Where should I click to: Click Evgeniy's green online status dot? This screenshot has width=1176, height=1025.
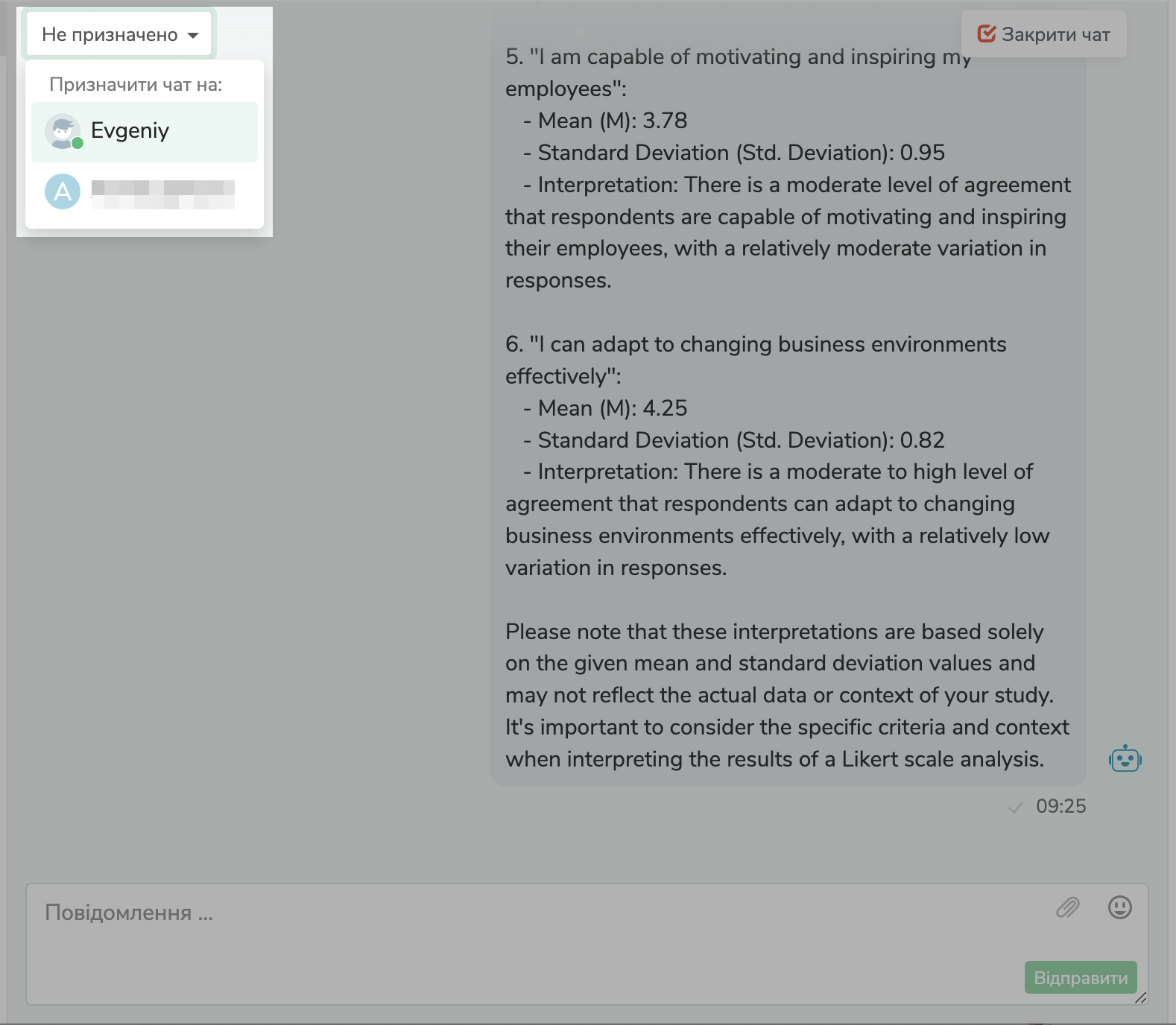click(78, 143)
